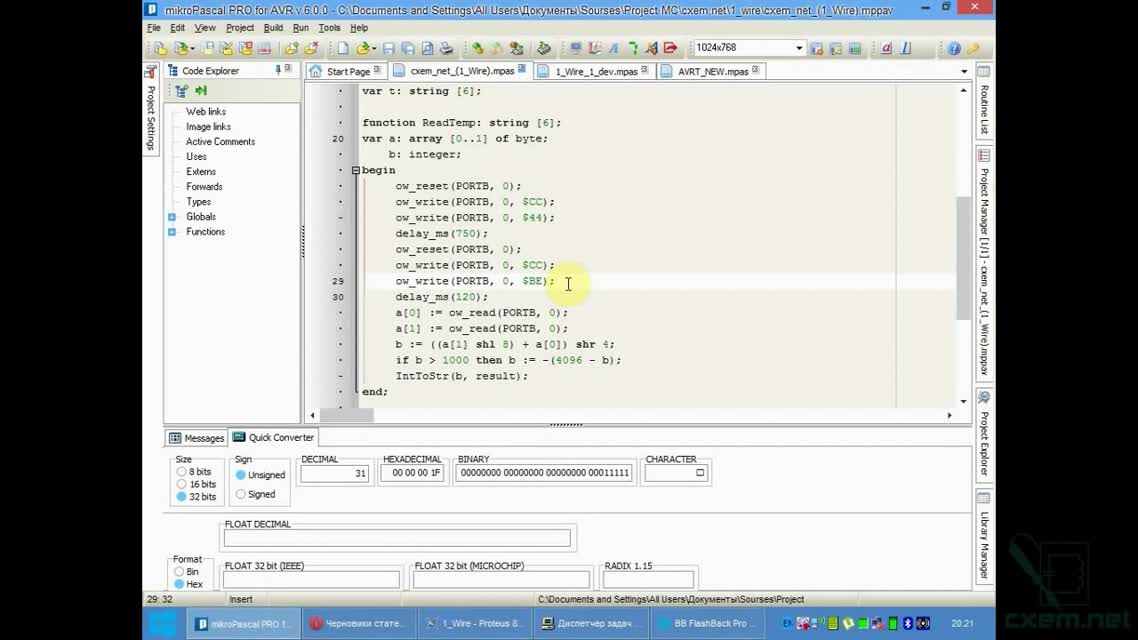Screen dimensions: 1138x640
Task: Open the Project Settings side panel
Action: (150, 109)
